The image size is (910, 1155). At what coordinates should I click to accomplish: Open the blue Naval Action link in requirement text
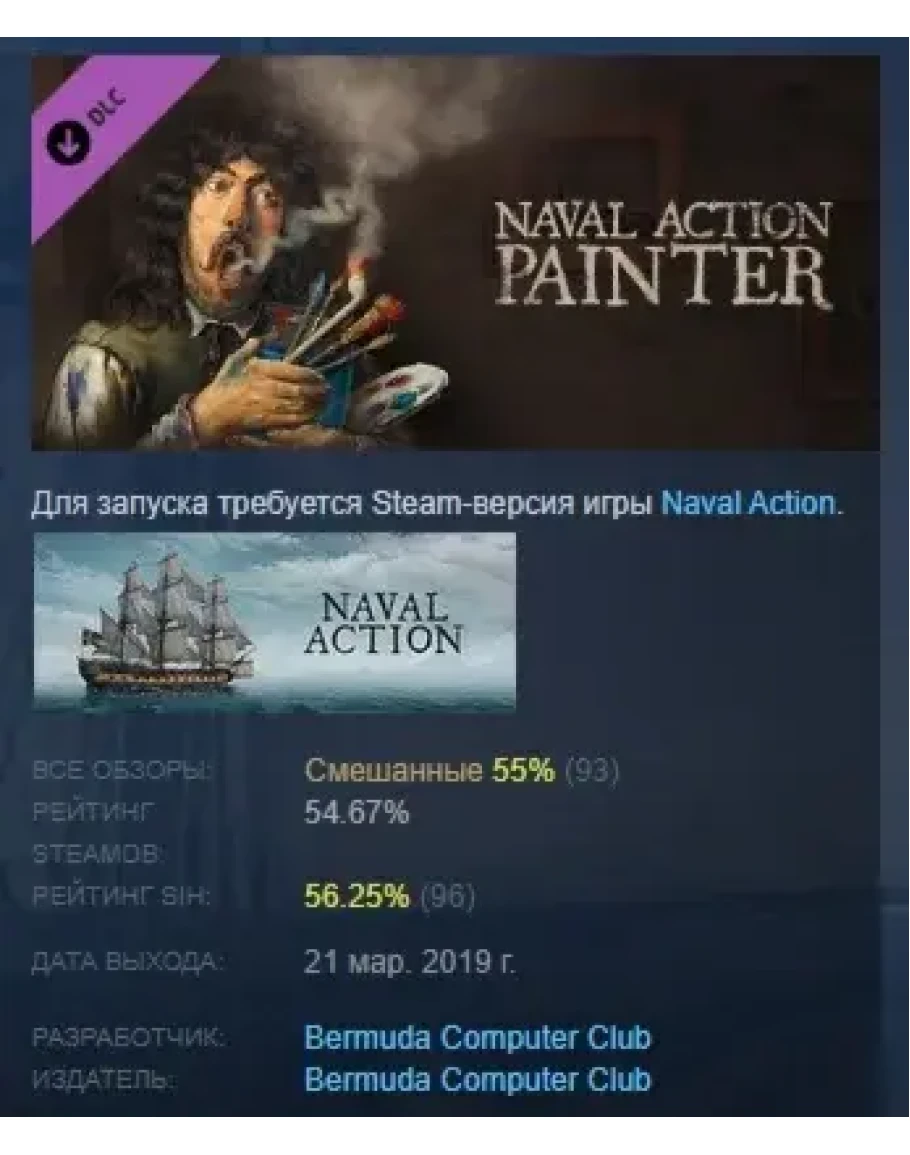pyautogui.click(x=748, y=504)
